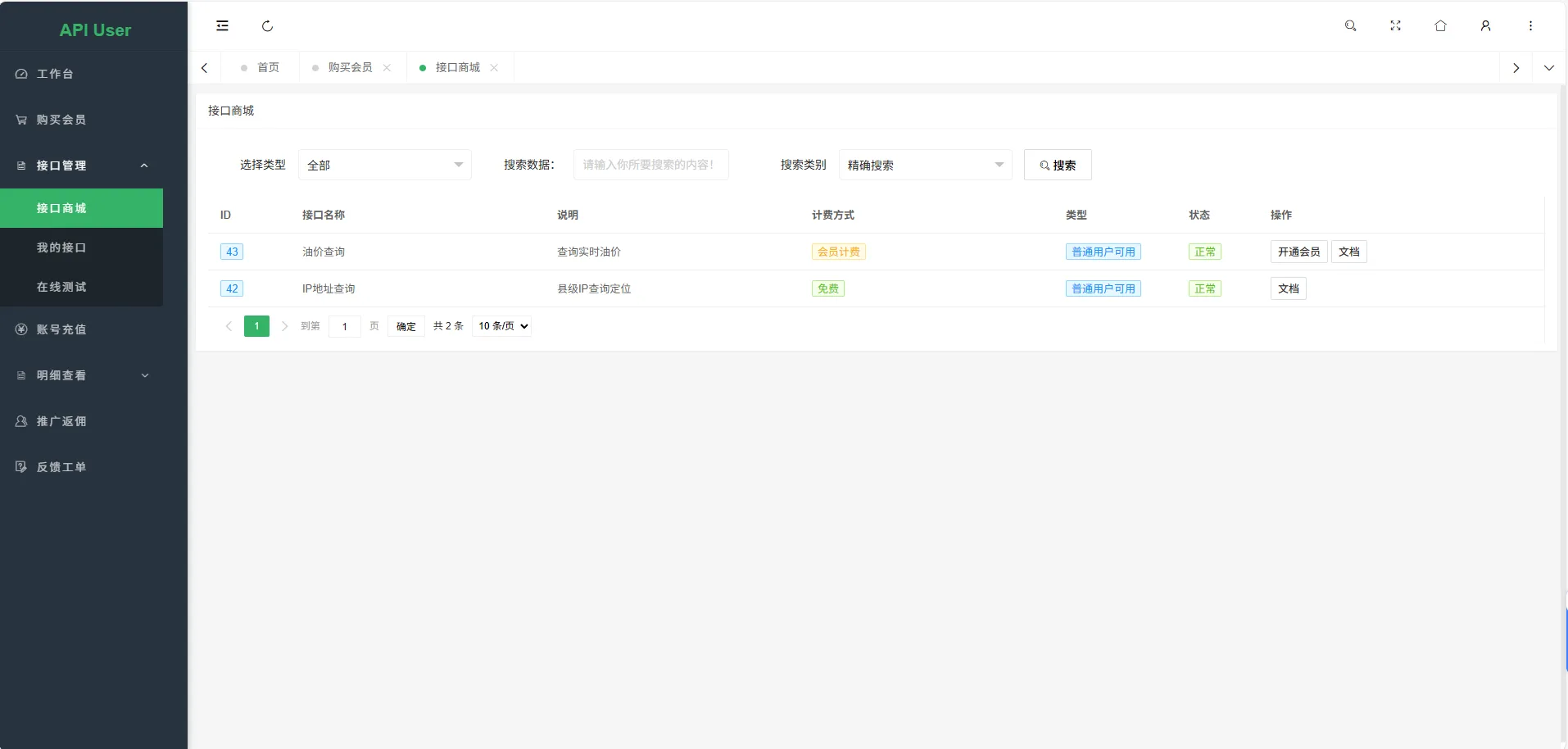Viewport: 1568px width, 749px height.
Task: Open the user profile icon
Action: tap(1485, 25)
